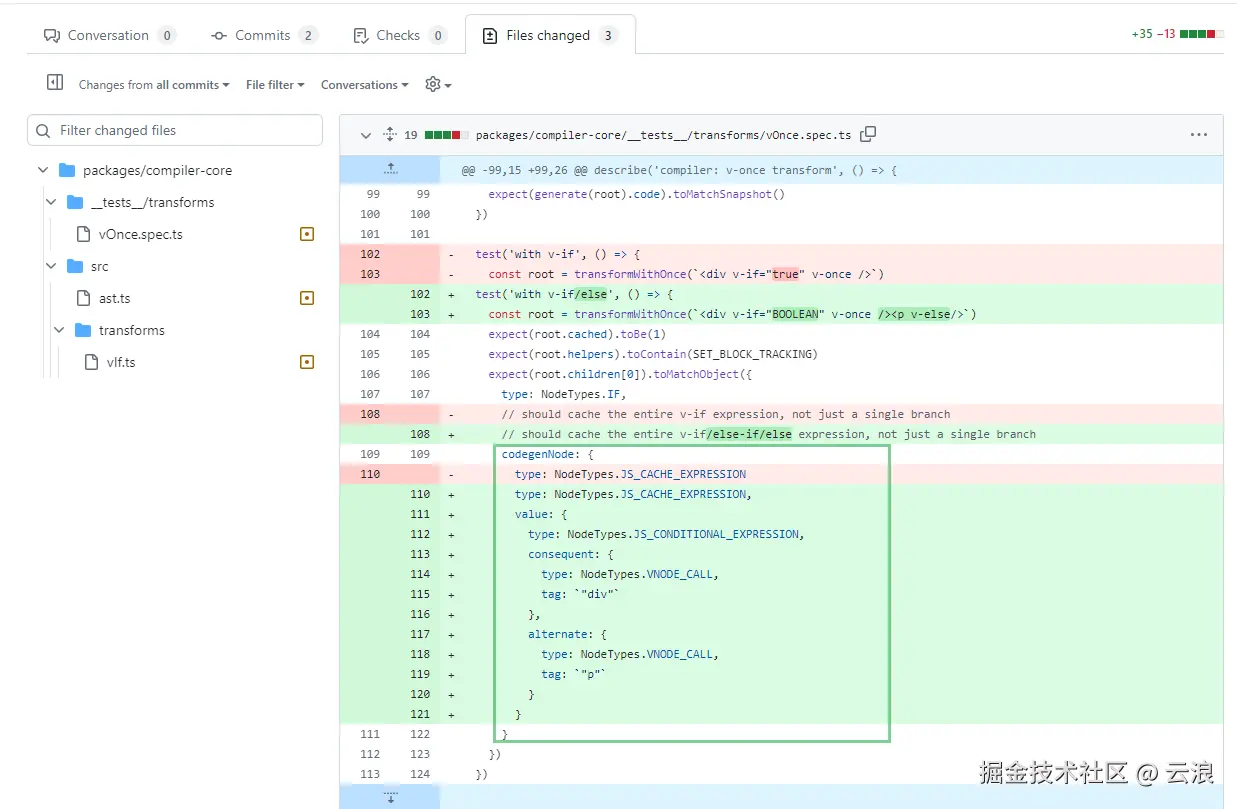Click the hunk header describe text
This screenshot has height=809, width=1237.
tap(679, 170)
